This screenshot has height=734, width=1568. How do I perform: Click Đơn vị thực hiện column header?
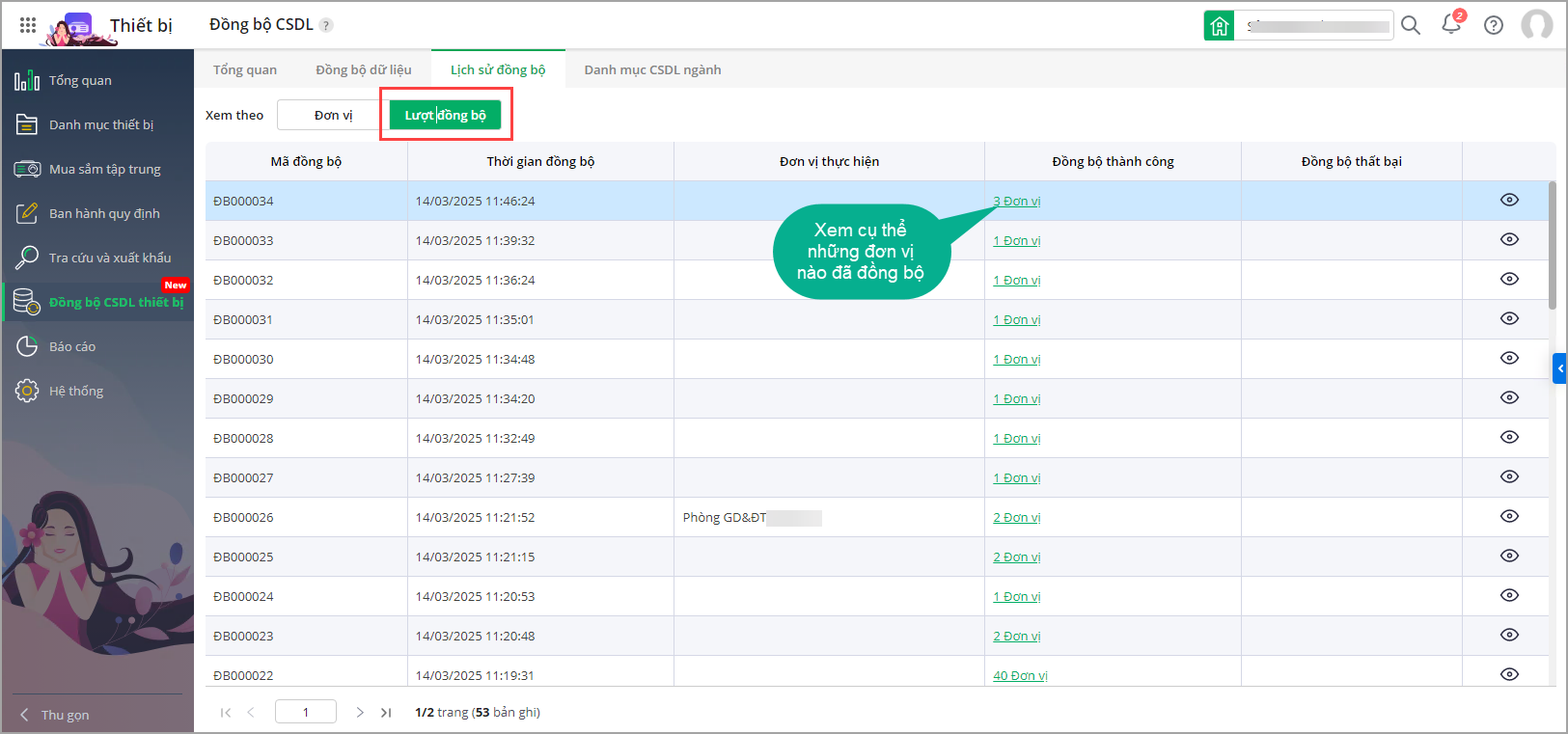pyautogui.click(x=829, y=161)
